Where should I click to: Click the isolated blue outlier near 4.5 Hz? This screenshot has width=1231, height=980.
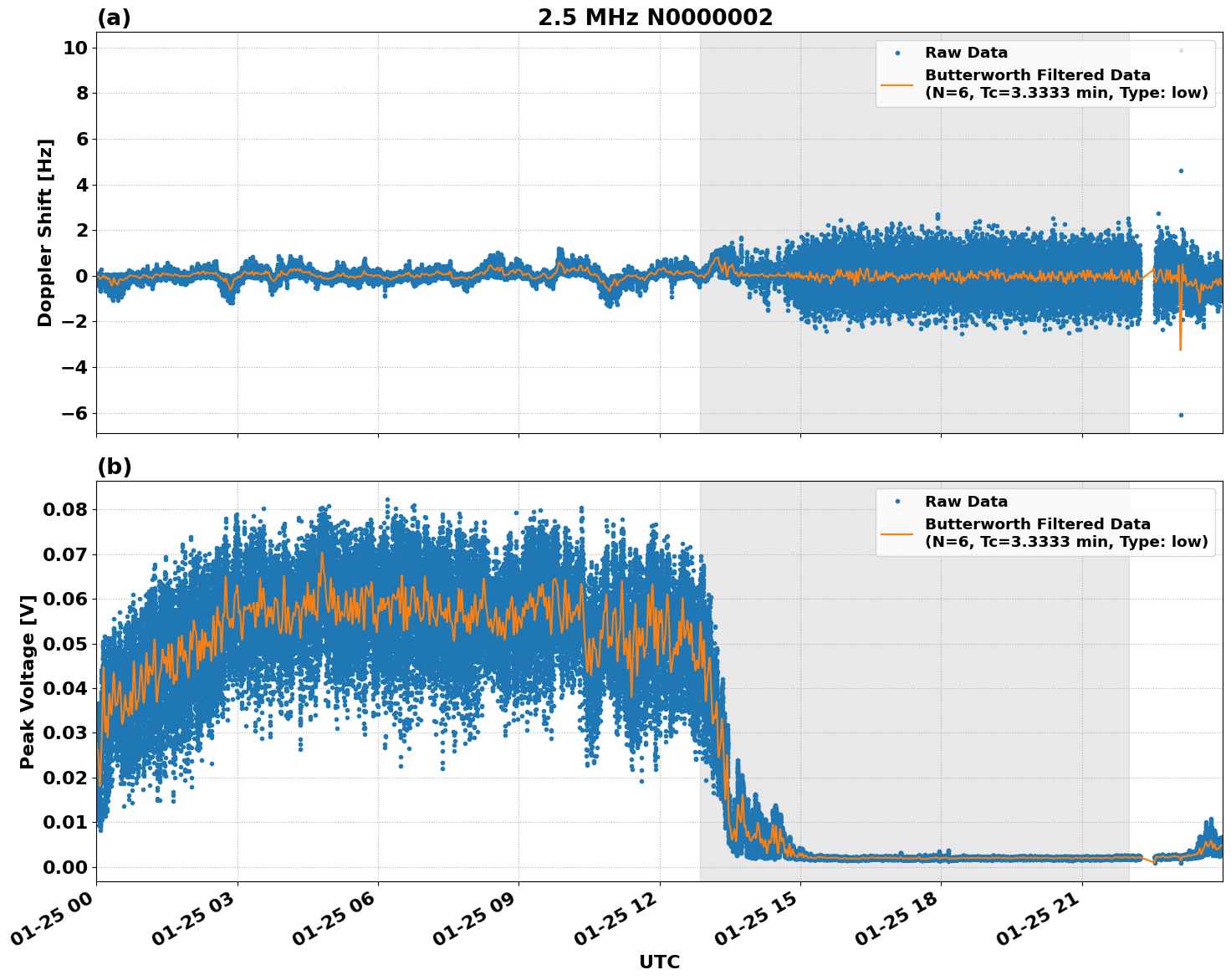[1180, 170]
